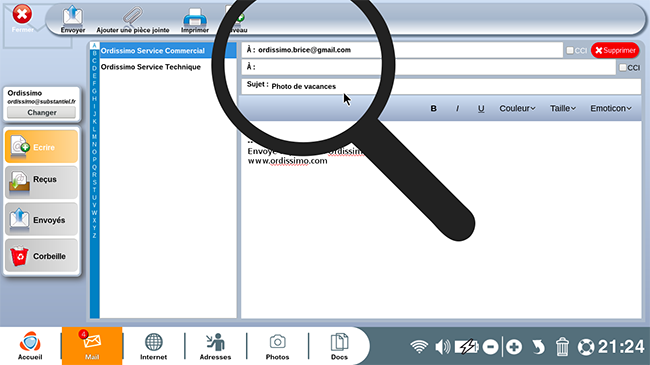Jump to letter S in contact index
This screenshot has width=650, height=365.
click(x=95, y=182)
